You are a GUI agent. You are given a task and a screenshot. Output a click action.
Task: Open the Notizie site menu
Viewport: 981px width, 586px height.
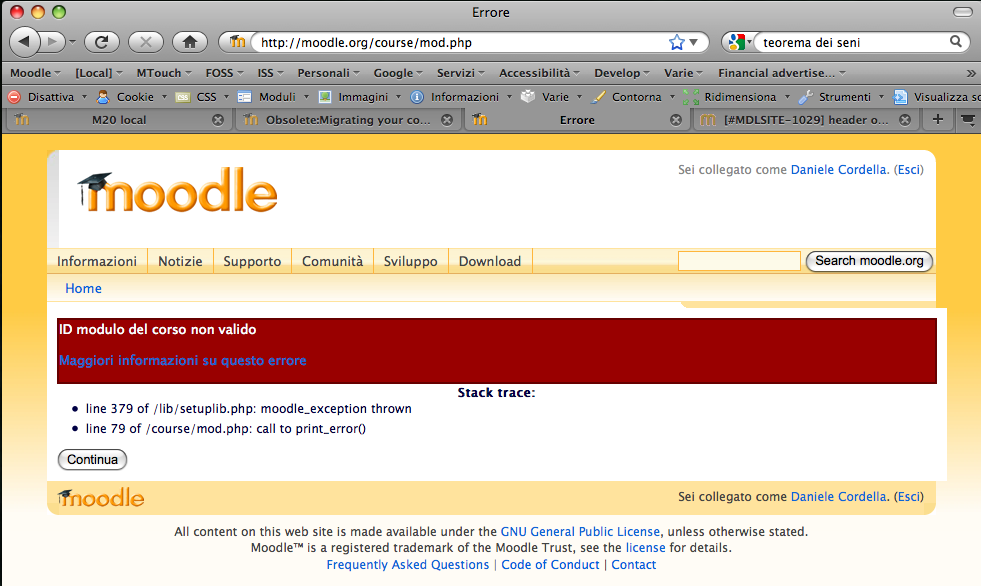[180, 261]
